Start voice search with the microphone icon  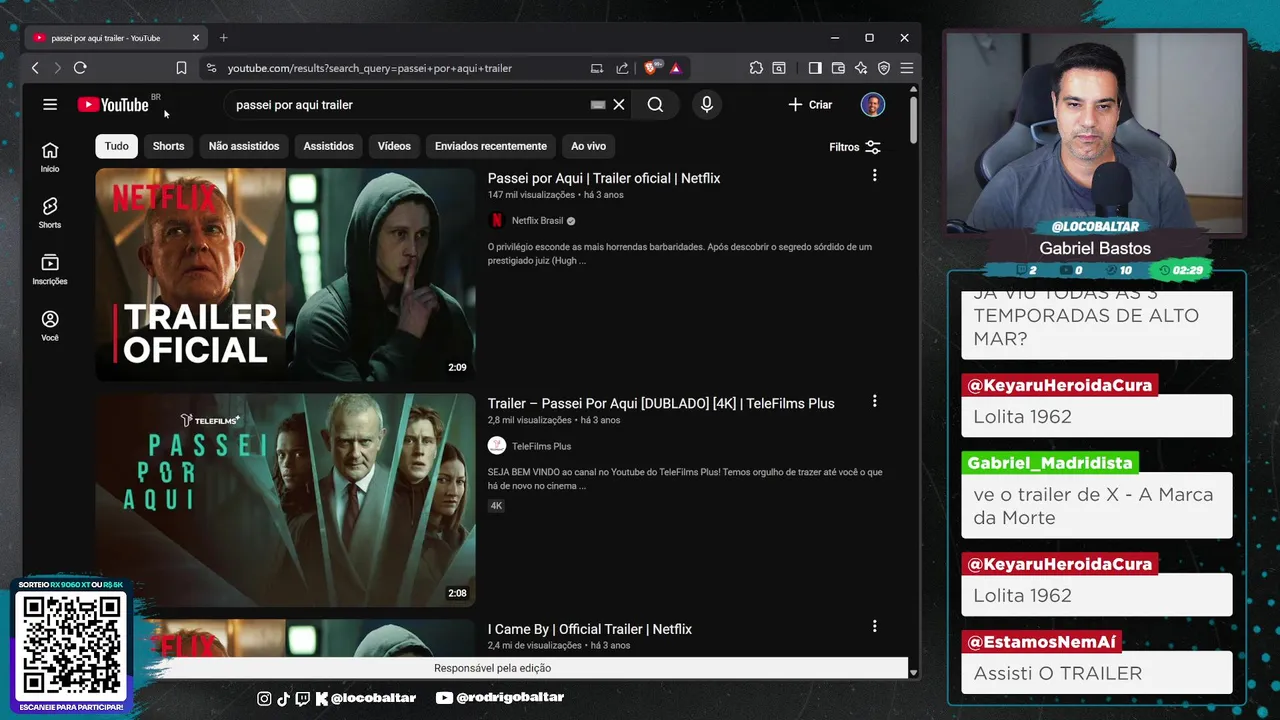click(707, 104)
